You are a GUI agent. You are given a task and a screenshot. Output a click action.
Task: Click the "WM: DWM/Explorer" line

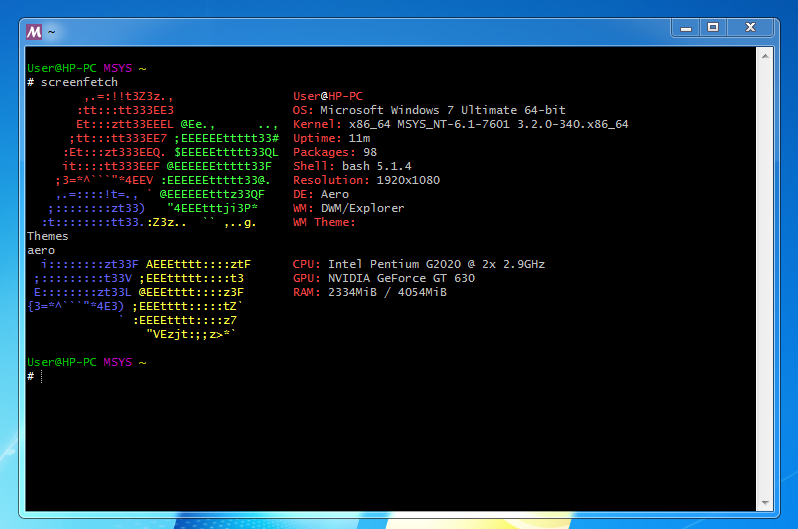tap(349, 208)
